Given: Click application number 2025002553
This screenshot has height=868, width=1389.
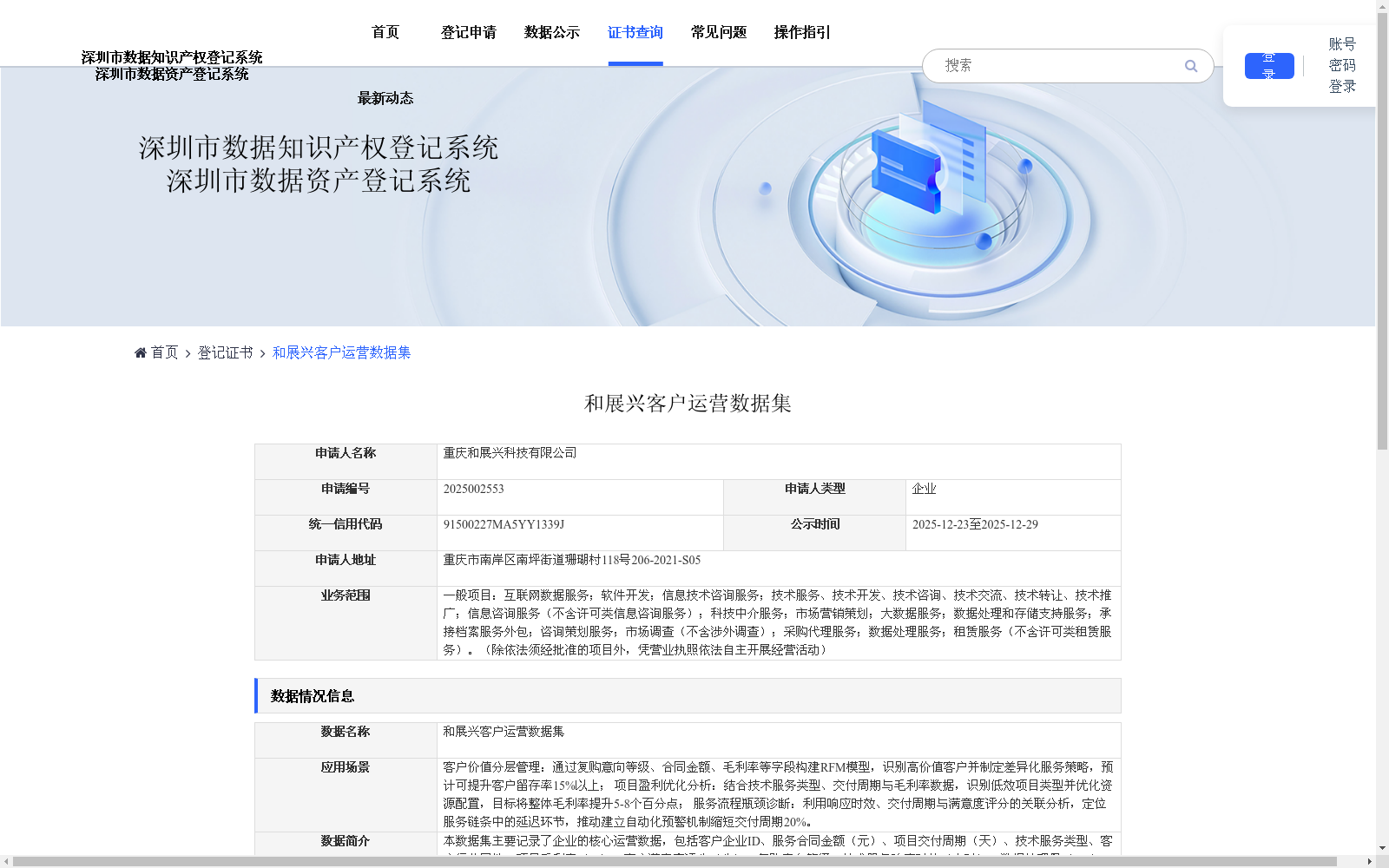Looking at the screenshot, I should coord(473,489).
